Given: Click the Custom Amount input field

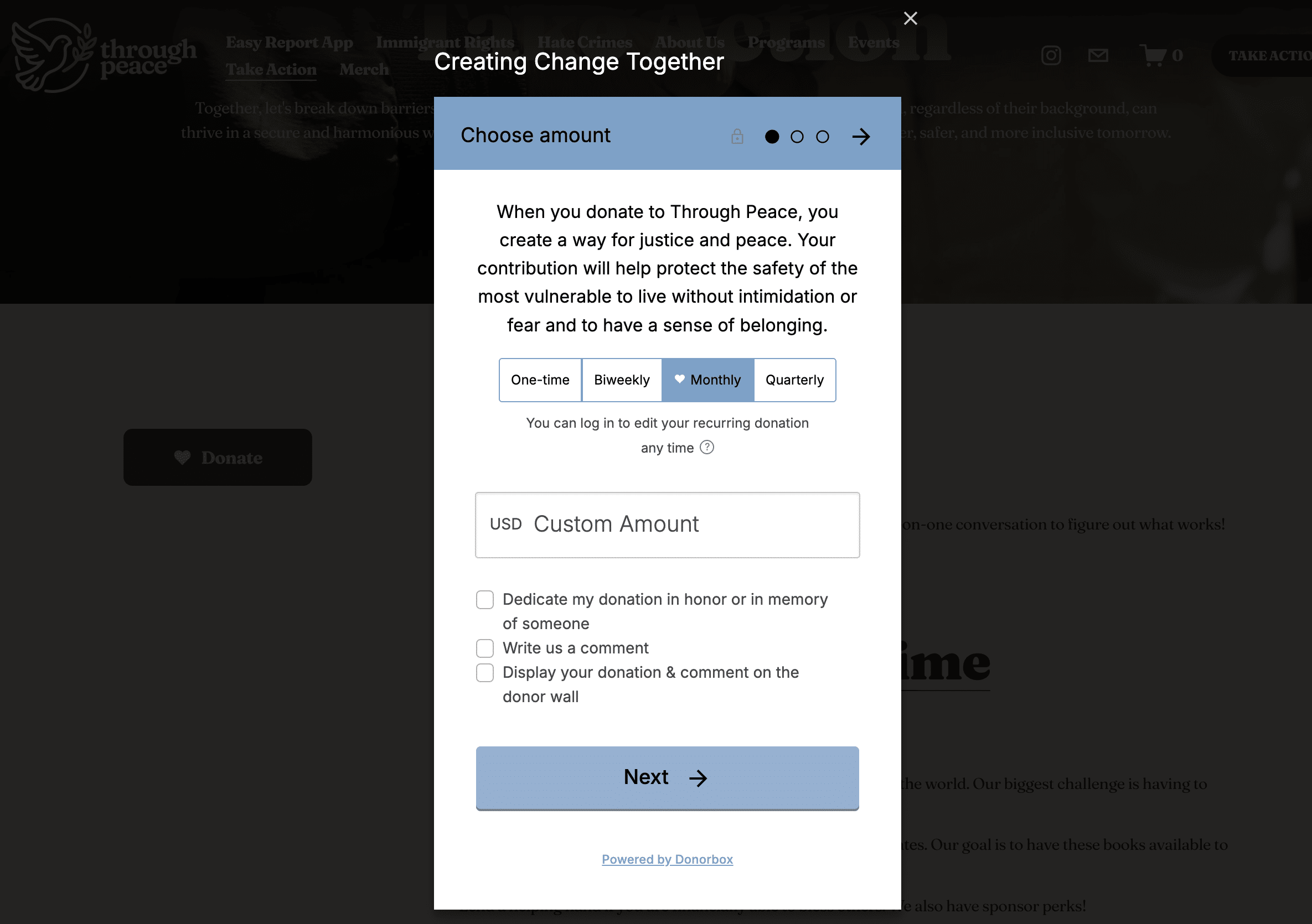Looking at the screenshot, I should (x=667, y=525).
